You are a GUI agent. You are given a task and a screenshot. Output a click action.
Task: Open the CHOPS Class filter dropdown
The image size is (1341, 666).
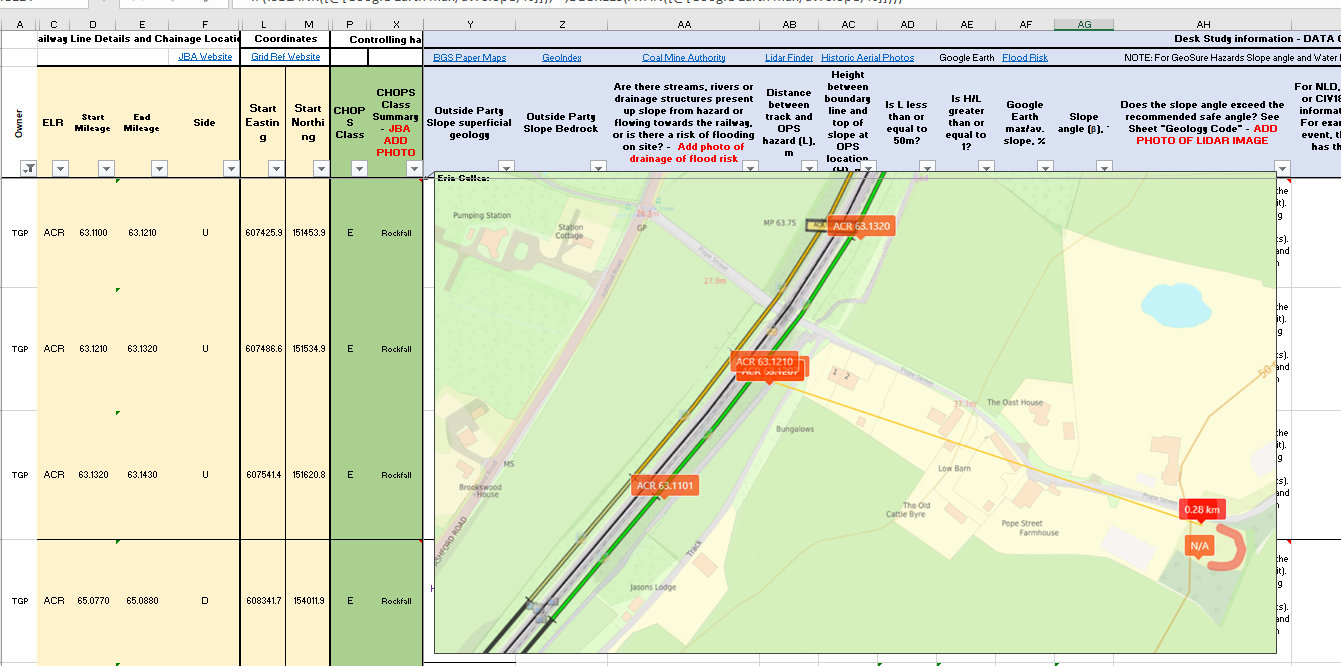(x=360, y=168)
